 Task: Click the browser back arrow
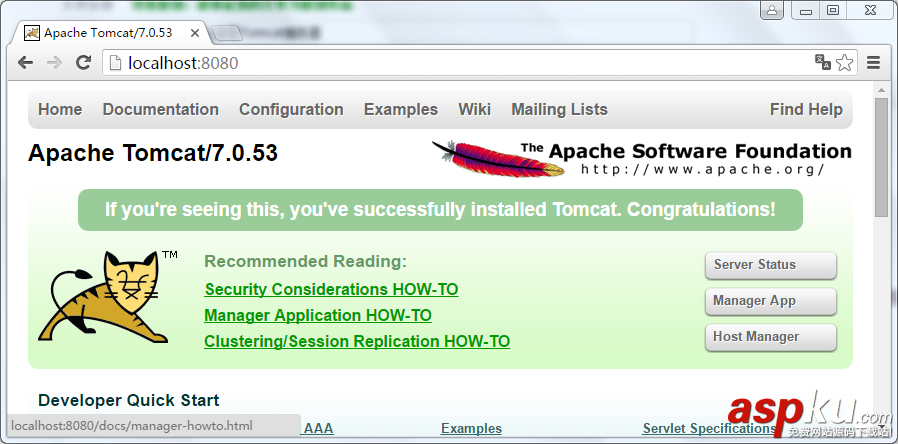tap(26, 63)
